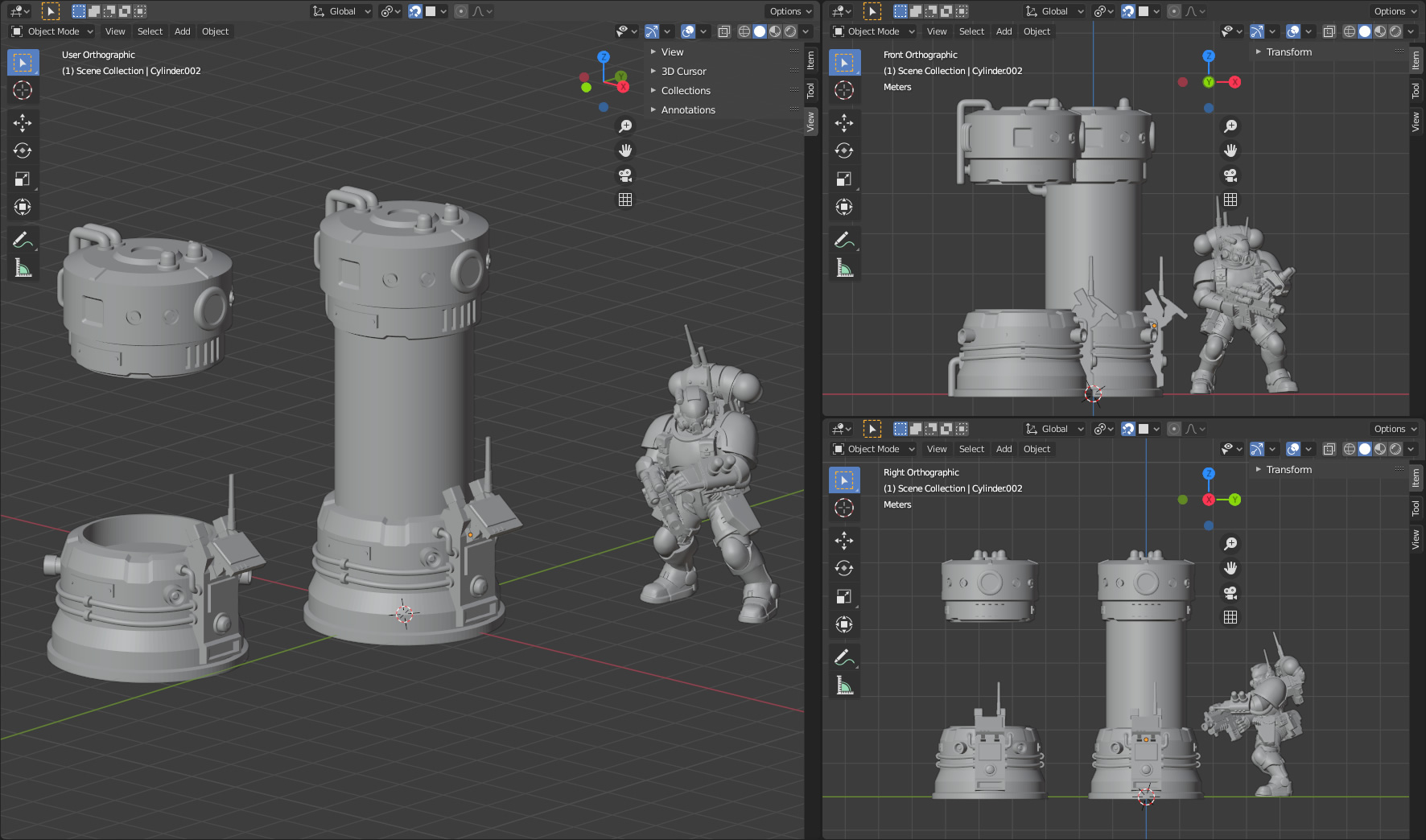
Task: Click green Y axis on Right Orthographic gizmo
Action: coord(1234,500)
